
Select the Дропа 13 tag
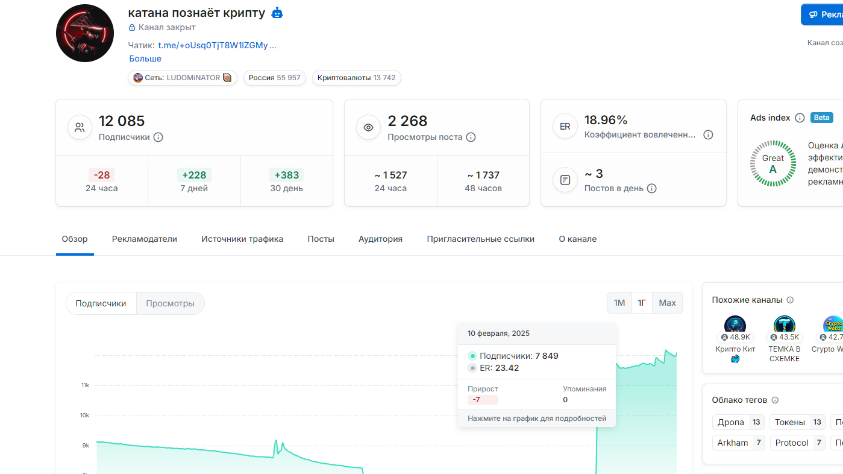pyautogui.click(x=738, y=422)
